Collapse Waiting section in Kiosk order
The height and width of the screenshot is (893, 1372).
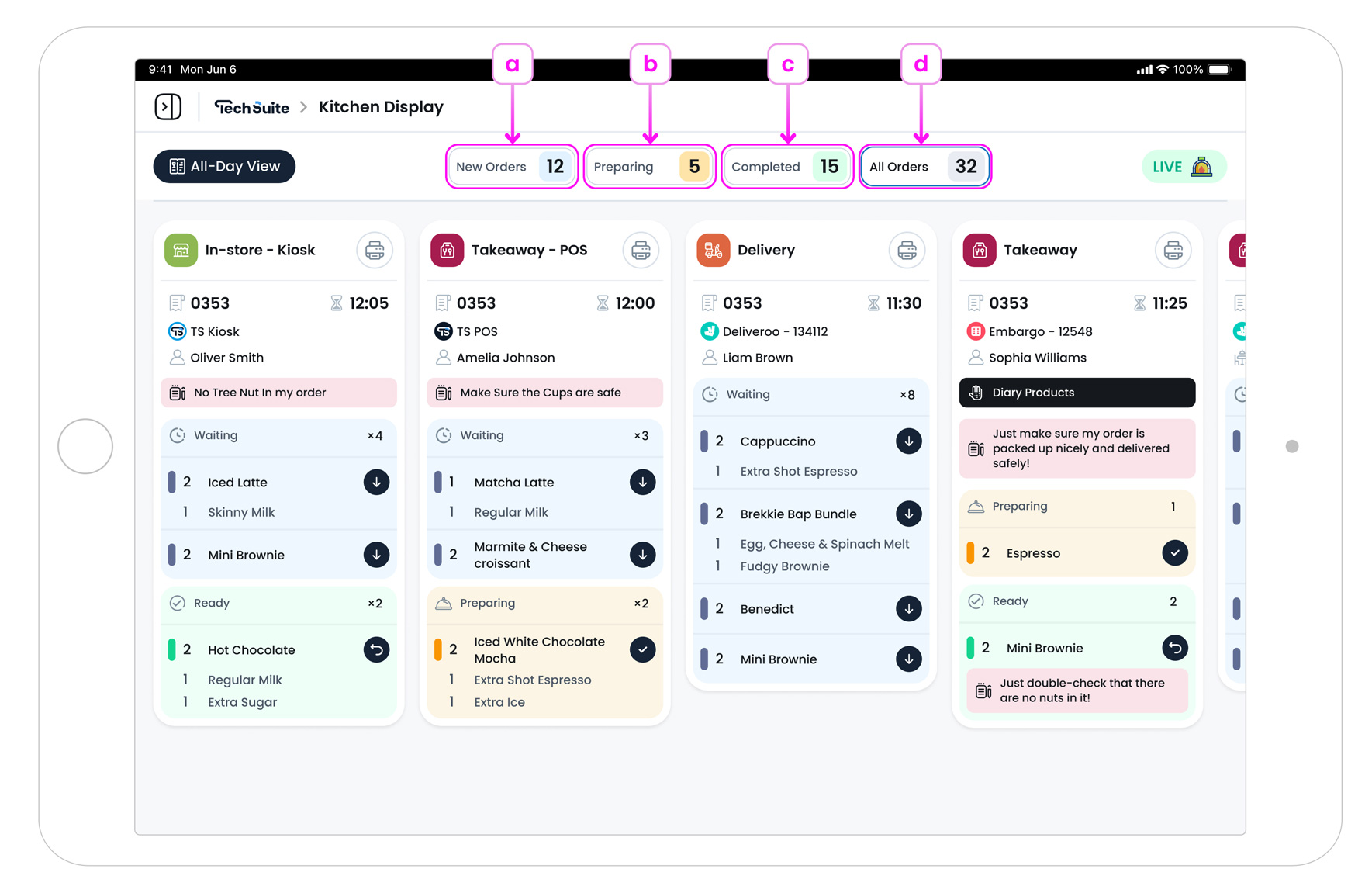[x=278, y=436]
